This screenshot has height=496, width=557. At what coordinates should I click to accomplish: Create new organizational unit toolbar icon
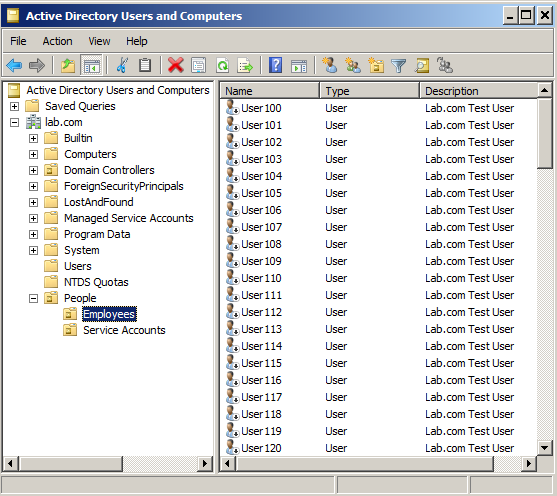click(376, 65)
